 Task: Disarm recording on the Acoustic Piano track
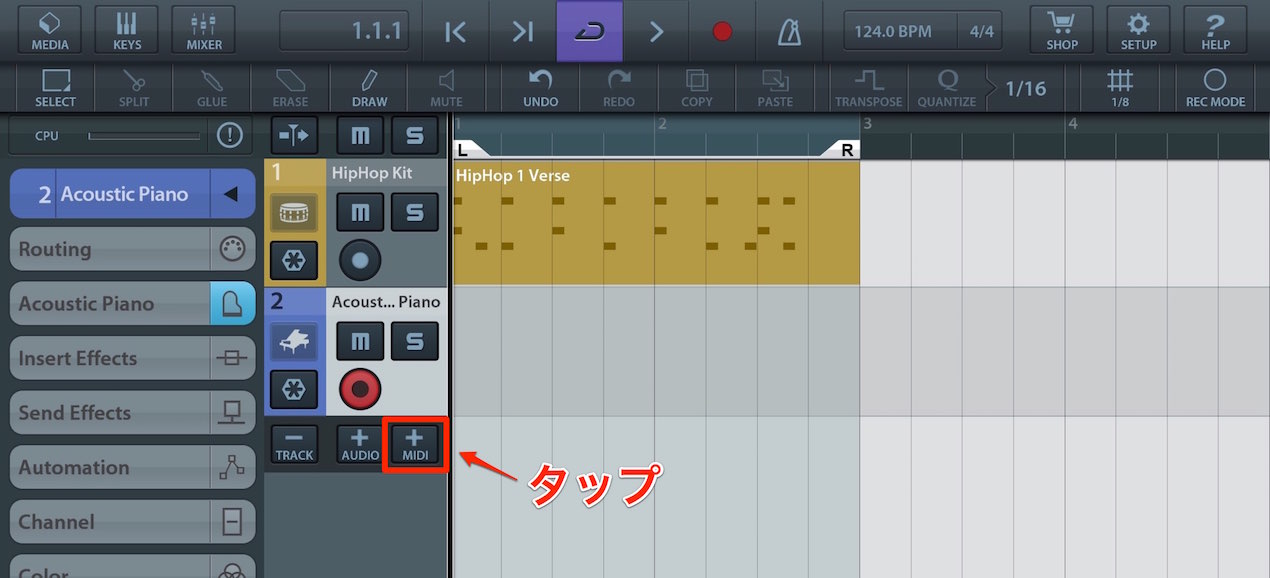coord(360,390)
